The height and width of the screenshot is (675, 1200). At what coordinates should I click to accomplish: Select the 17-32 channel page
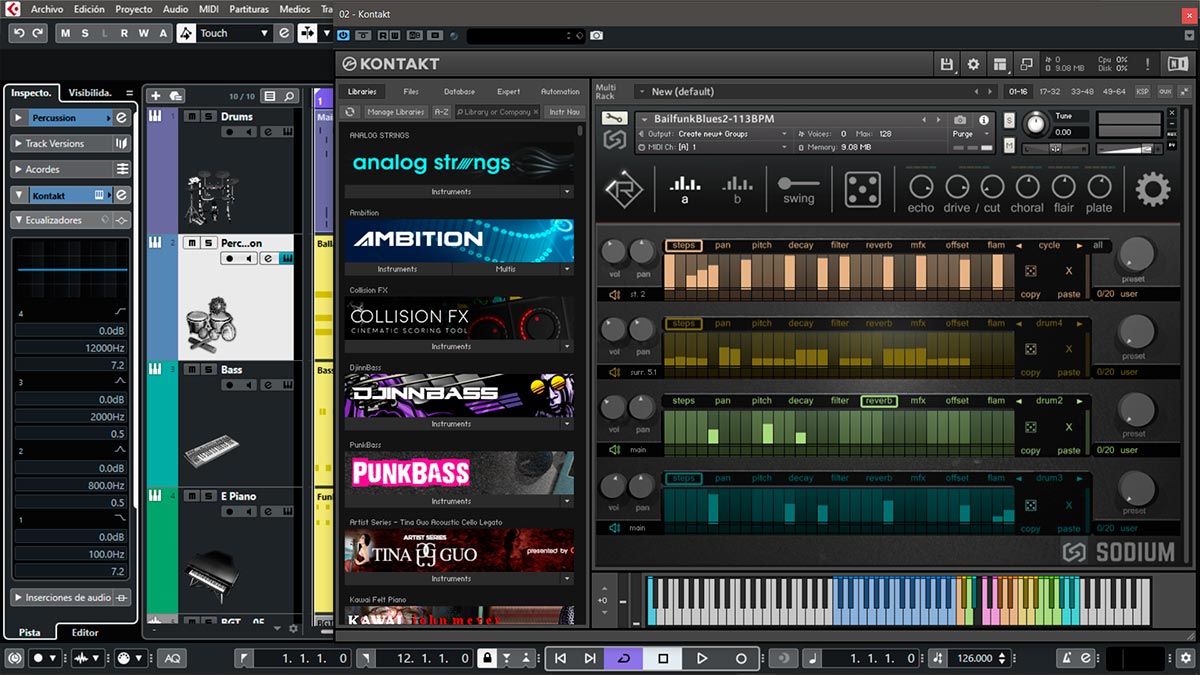1050,91
